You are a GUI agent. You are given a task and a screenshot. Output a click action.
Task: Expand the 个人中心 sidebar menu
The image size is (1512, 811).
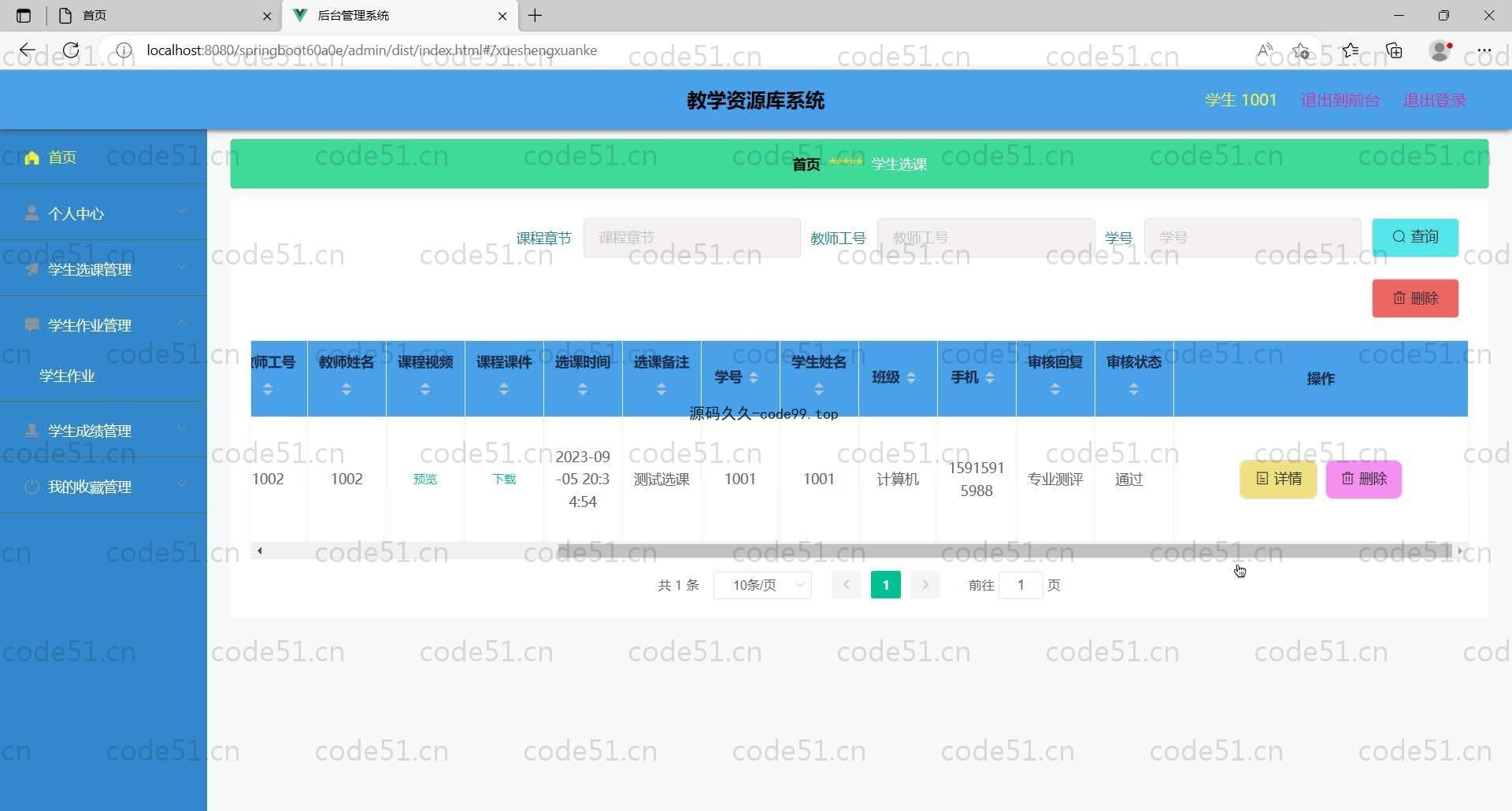click(x=103, y=213)
